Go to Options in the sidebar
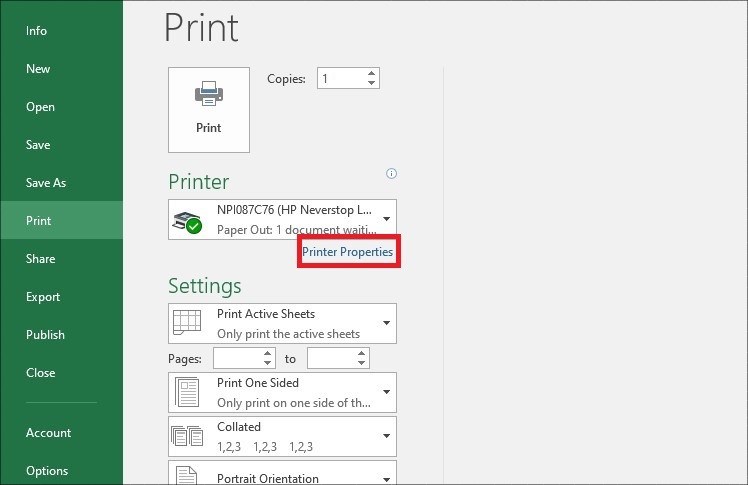Viewport: 748px width, 485px height. tap(47, 471)
